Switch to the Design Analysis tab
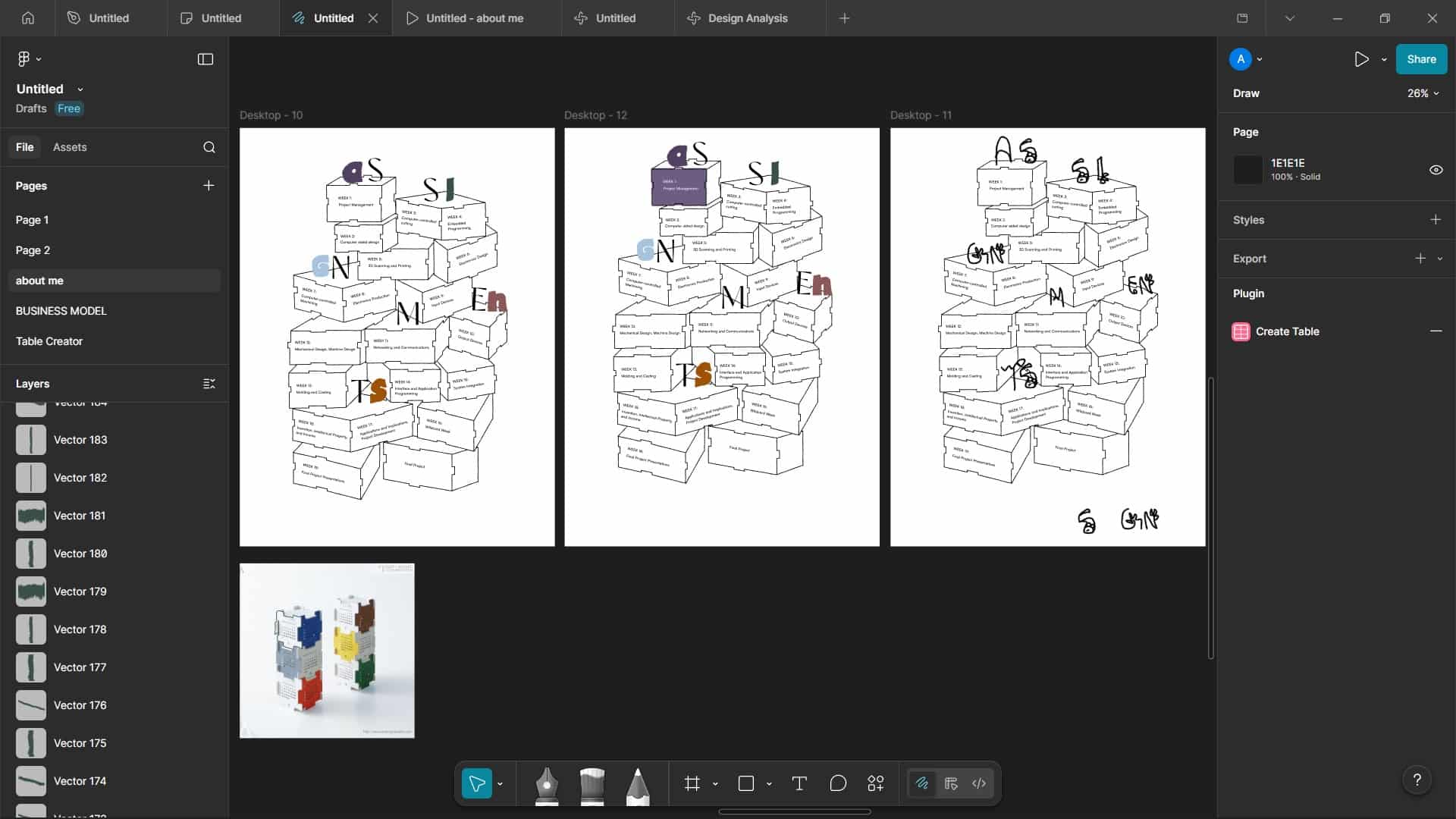 point(747,18)
